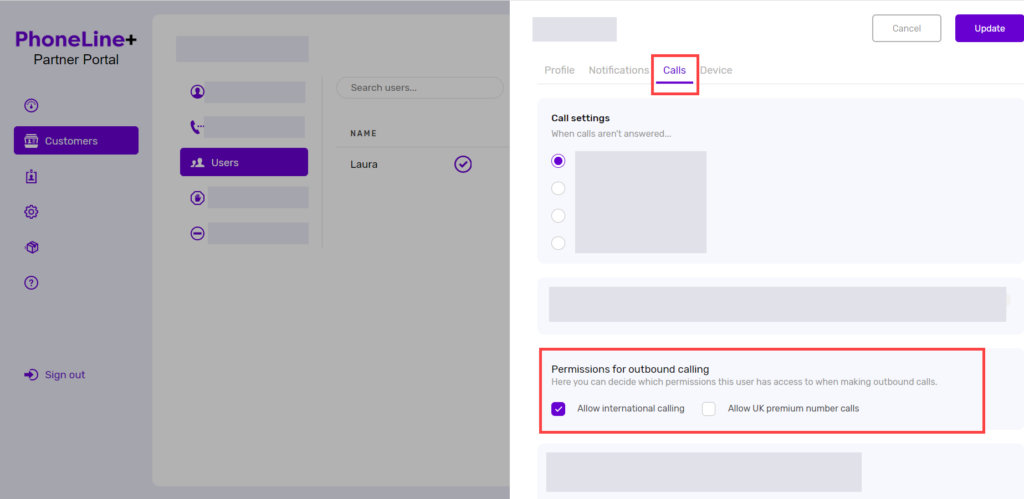Click the Search users input field
This screenshot has width=1024, height=499.
[420, 88]
